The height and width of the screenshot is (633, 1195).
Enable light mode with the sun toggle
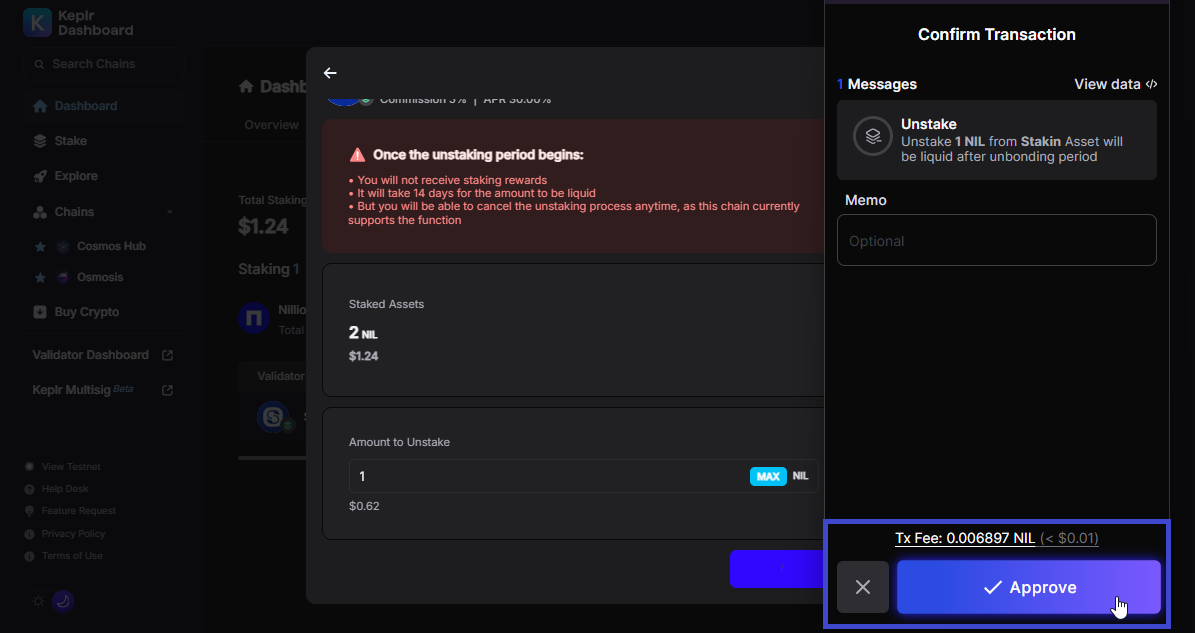coord(37,601)
